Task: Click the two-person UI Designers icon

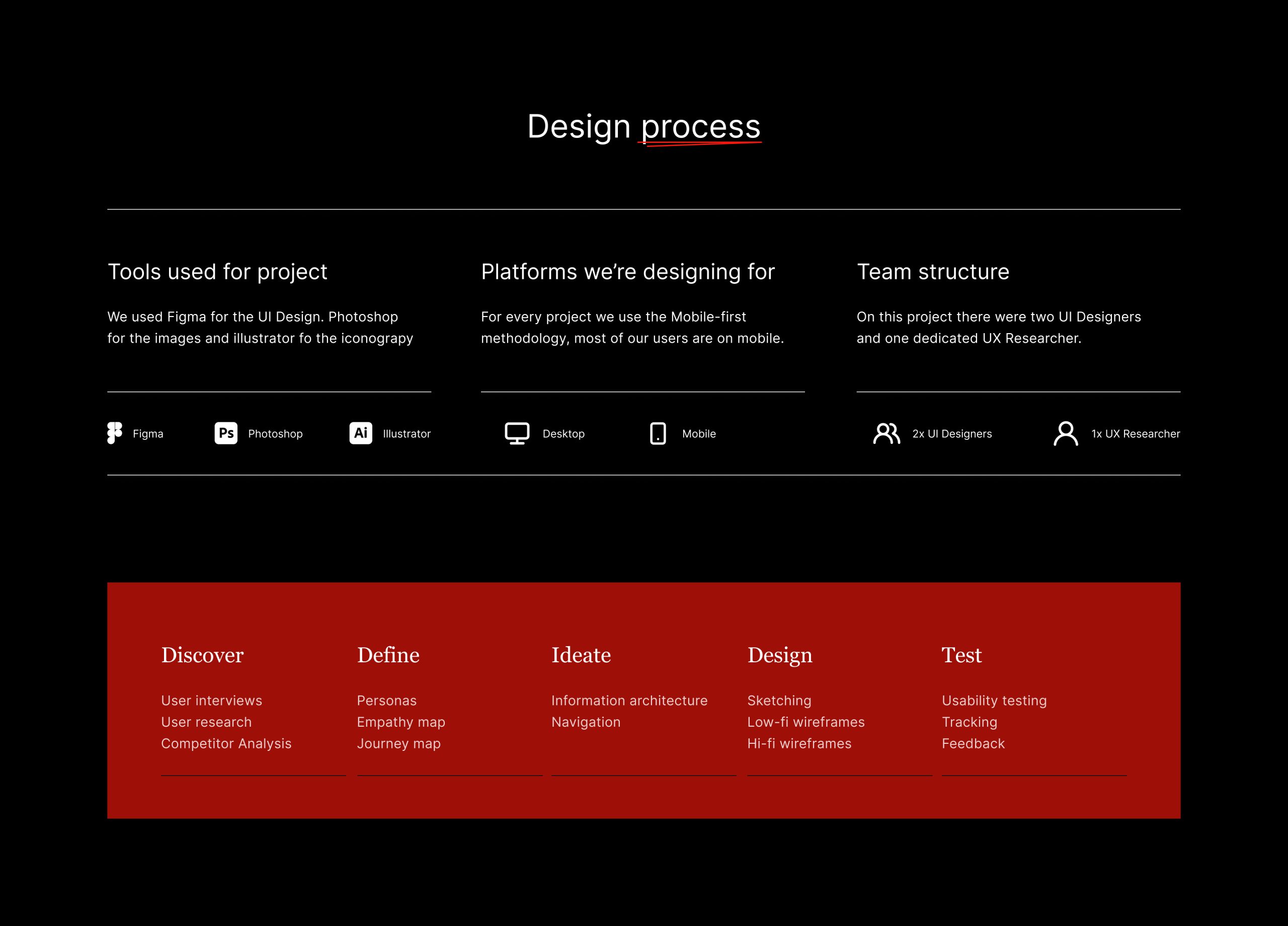Action: pyautogui.click(x=886, y=433)
